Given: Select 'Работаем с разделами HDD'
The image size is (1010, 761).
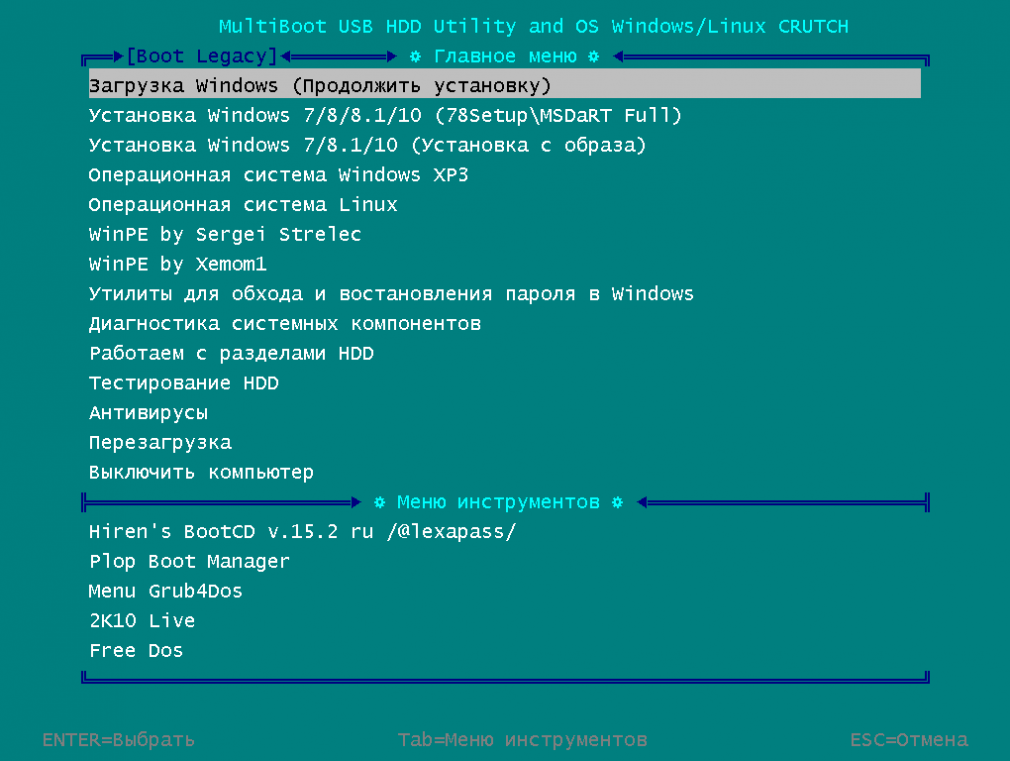Looking at the screenshot, I should (231, 353).
